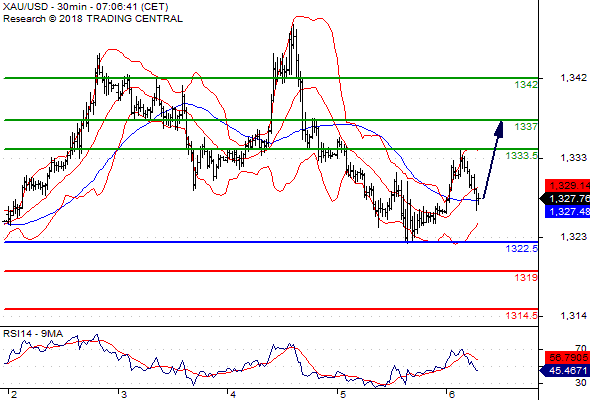Image resolution: width=590 pixels, height=400 pixels.
Task: Click date marker 3 on time axis
Action: (123, 394)
